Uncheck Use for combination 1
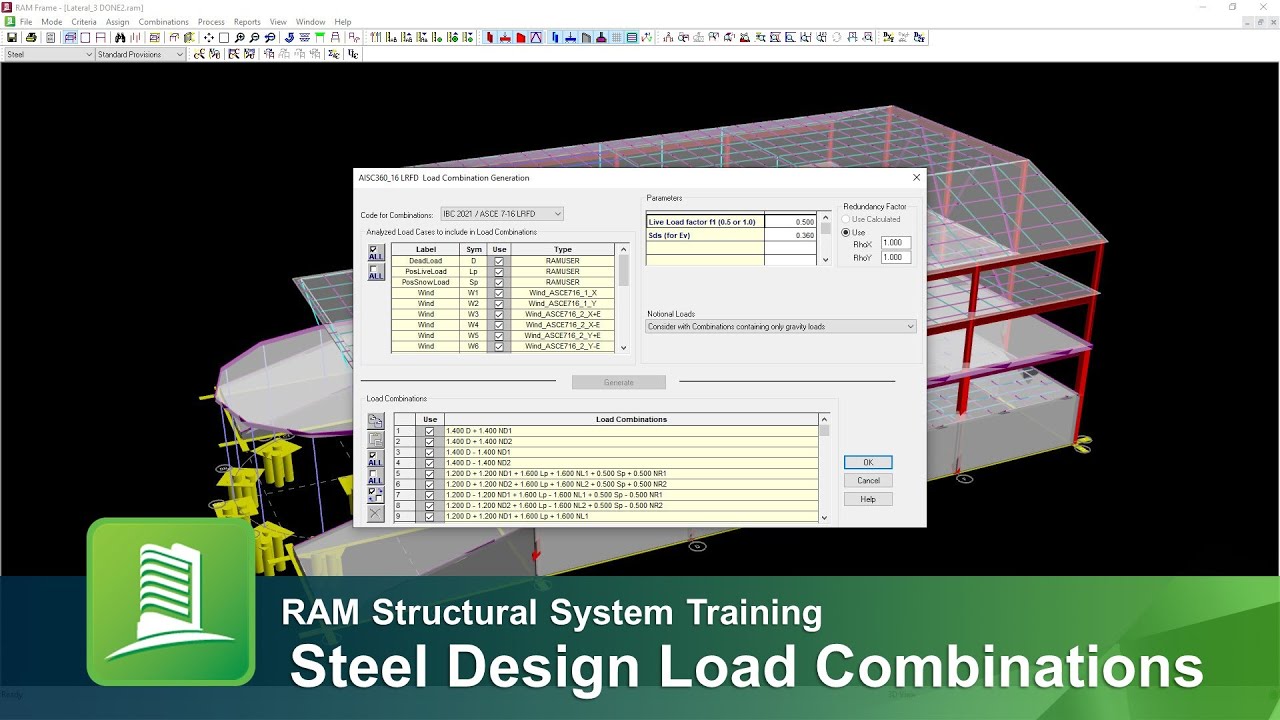This screenshot has width=1280, height=720. (430, 431)
